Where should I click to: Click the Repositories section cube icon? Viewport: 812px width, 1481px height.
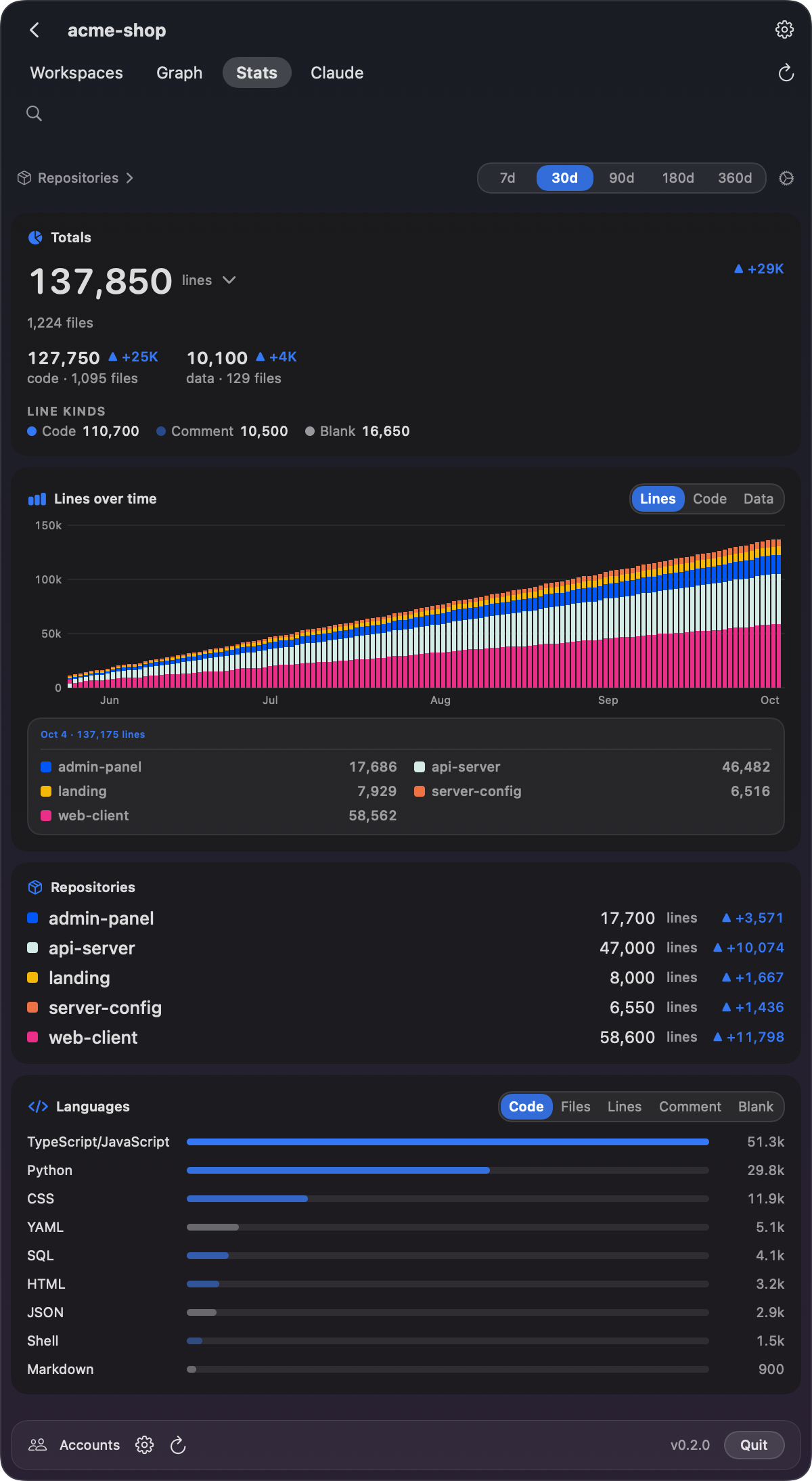[35, 887]
